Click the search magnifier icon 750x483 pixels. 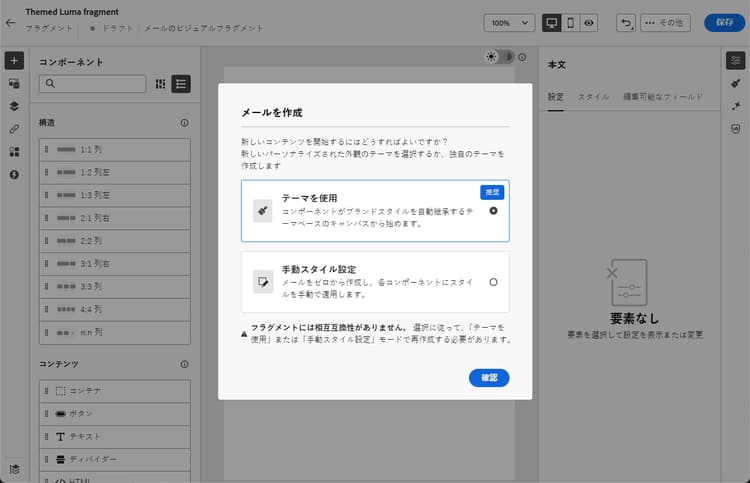50,84
